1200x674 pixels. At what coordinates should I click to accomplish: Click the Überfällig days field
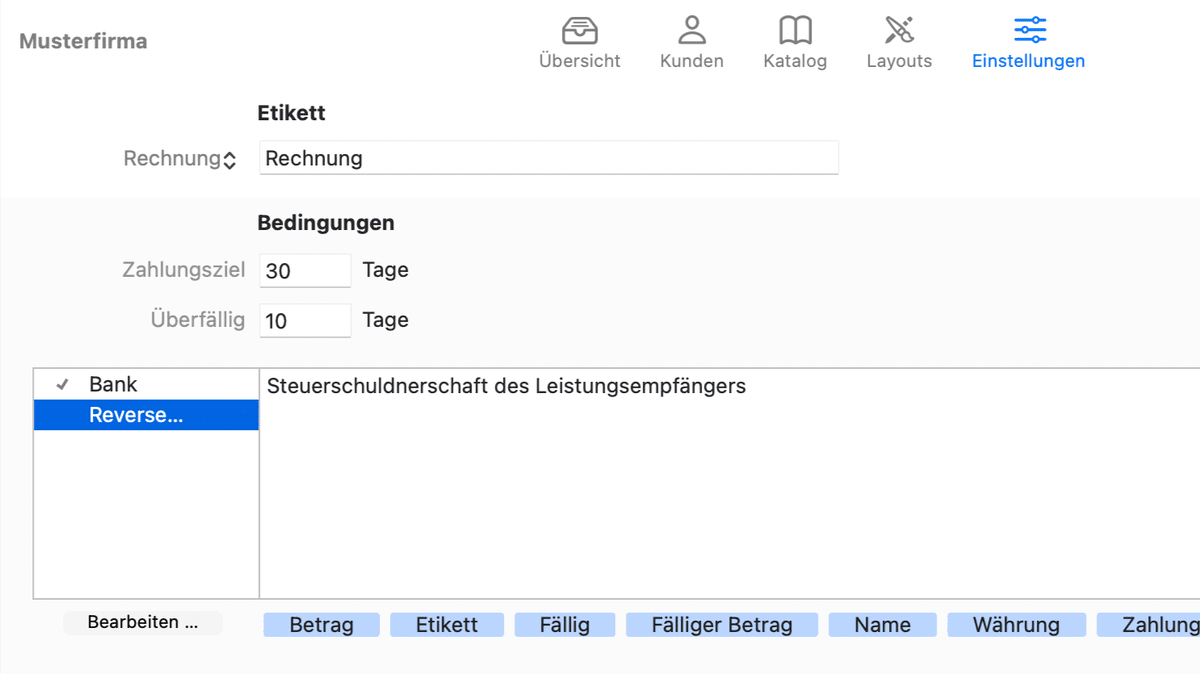click(305, 321)
